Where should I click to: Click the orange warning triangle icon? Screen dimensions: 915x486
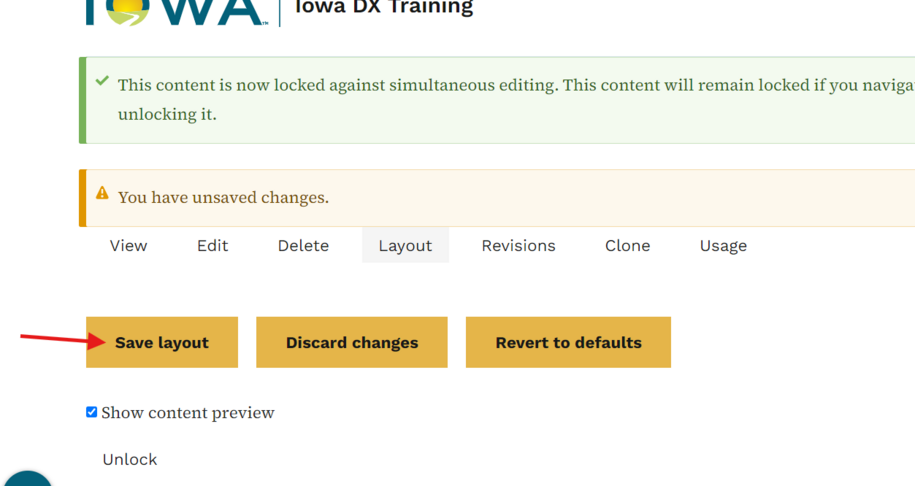point(102,193)
